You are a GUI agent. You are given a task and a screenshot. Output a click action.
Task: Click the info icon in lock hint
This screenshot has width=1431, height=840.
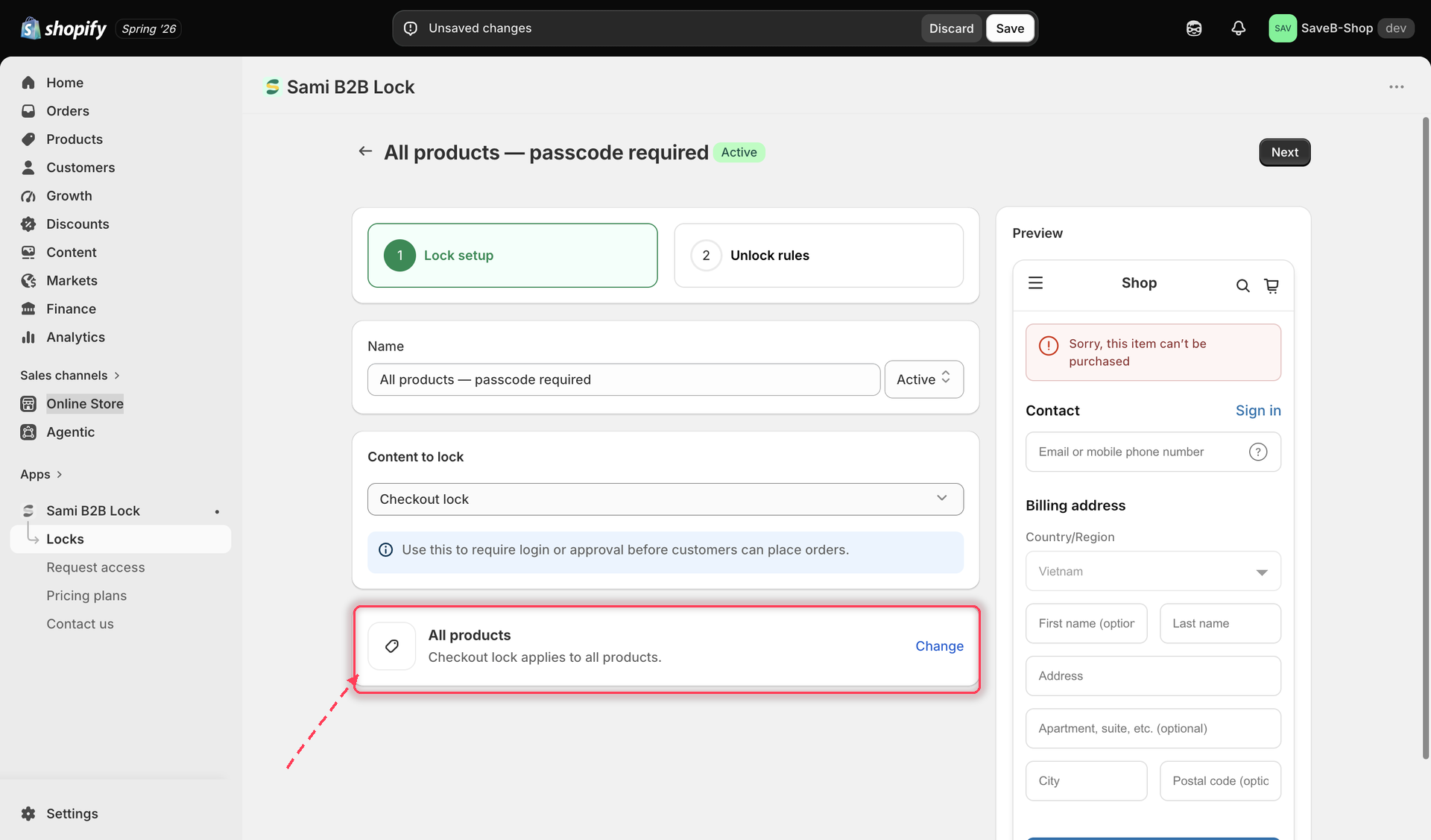click(x=385, y=550)
